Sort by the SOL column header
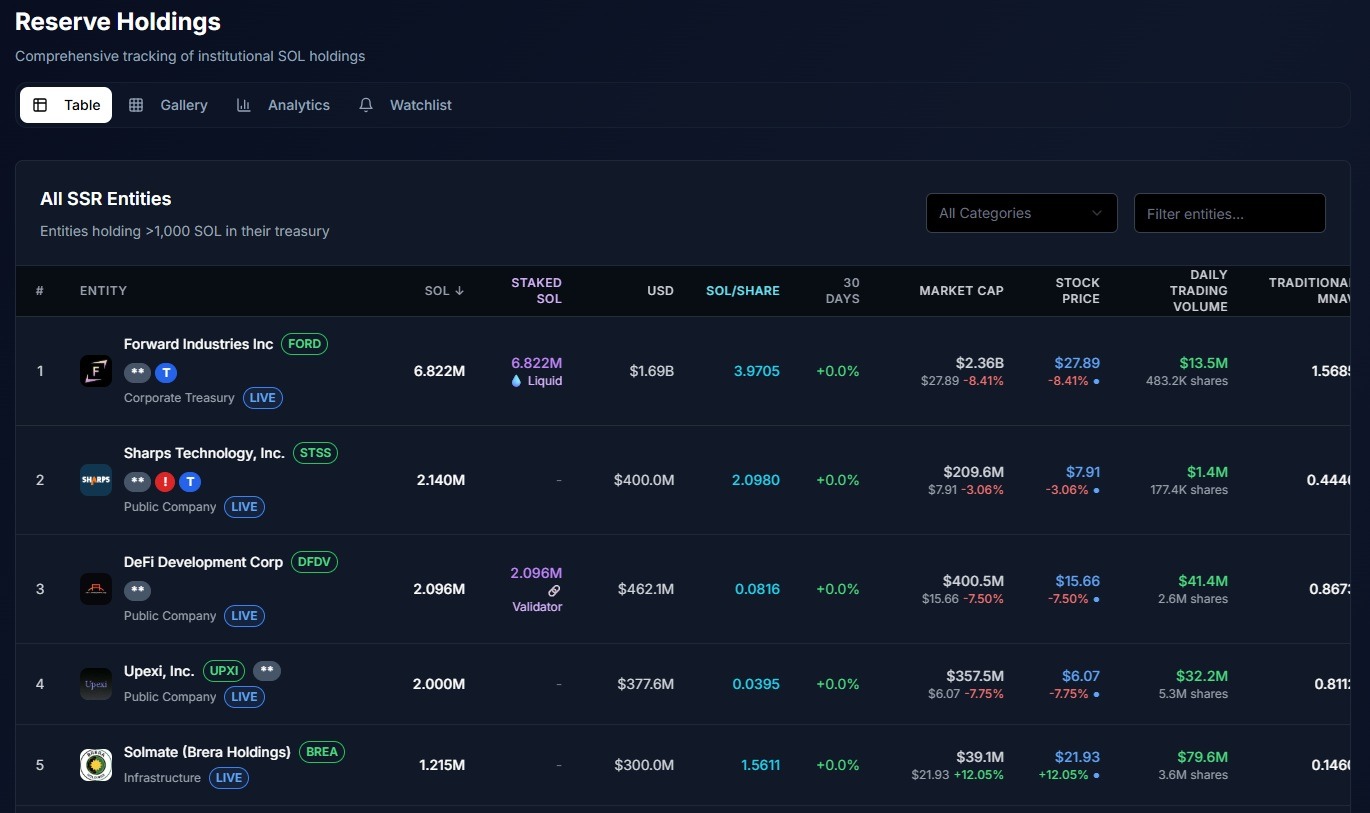 [x=444, y=291]
